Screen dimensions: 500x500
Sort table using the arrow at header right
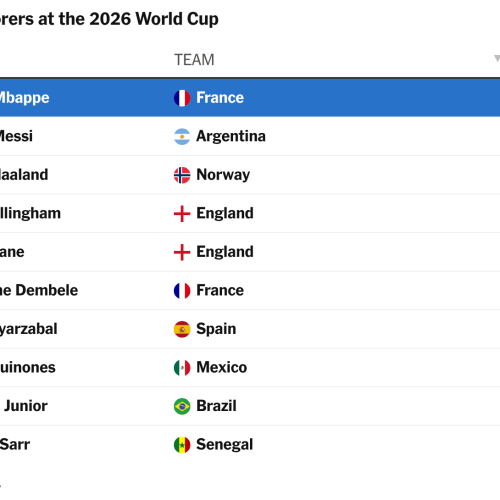tap(497, 59)
